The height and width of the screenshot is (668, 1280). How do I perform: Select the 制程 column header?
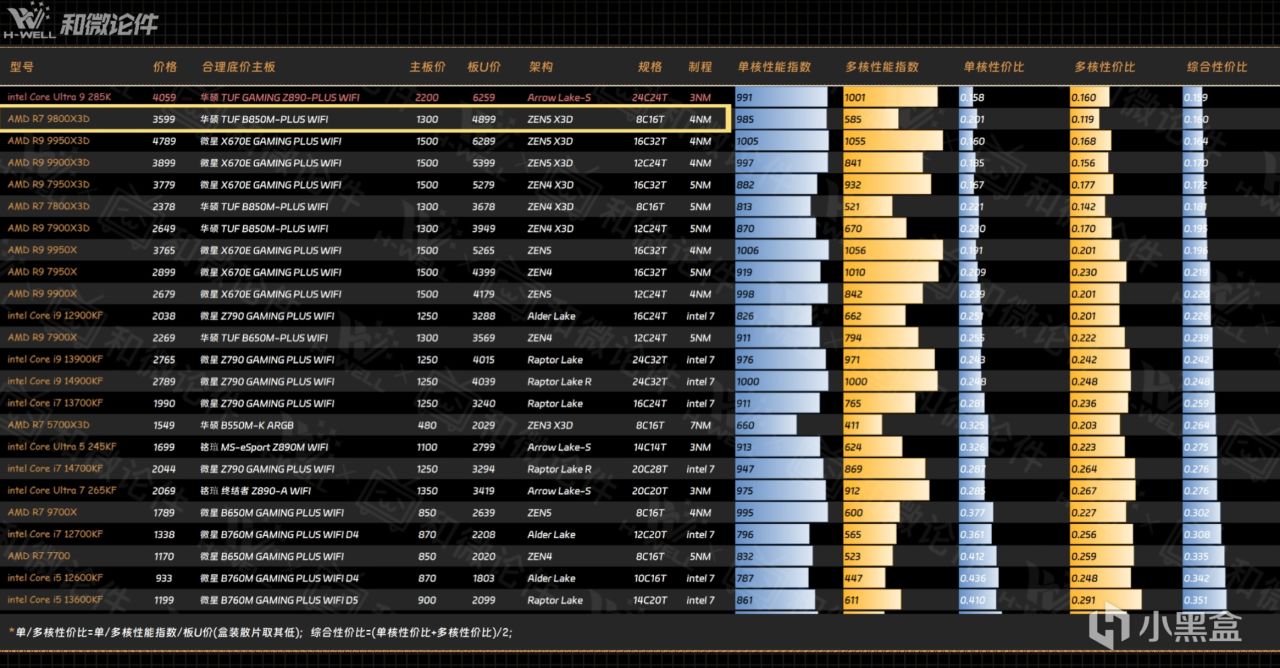pos(700,67)
